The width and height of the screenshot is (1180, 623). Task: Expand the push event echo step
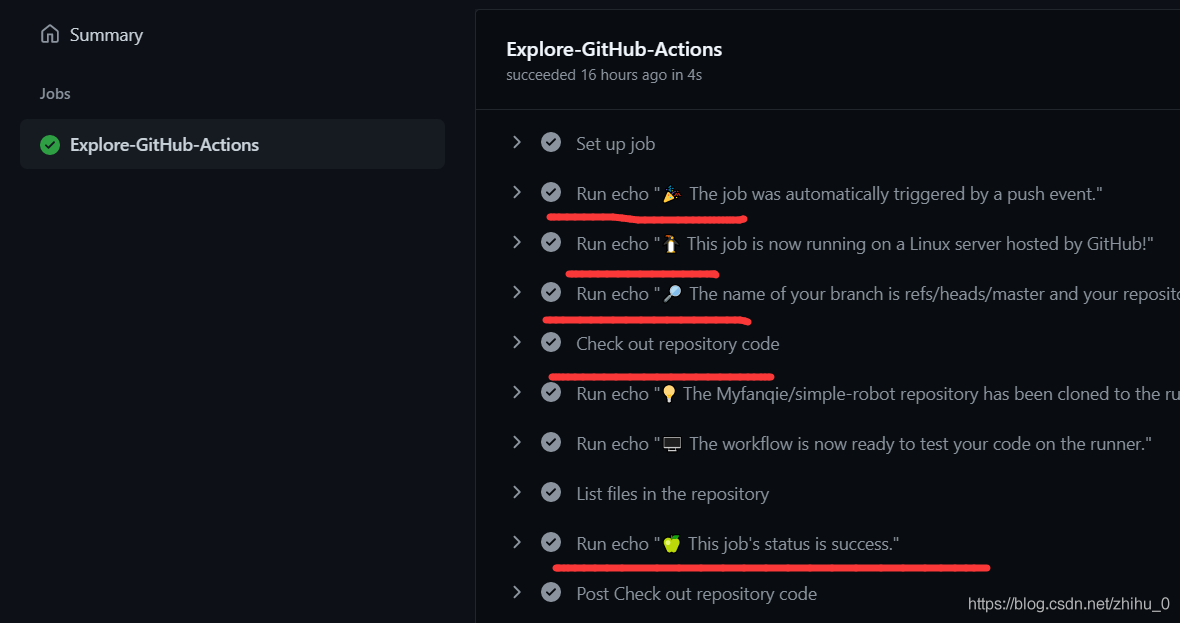tap(517, 192)
